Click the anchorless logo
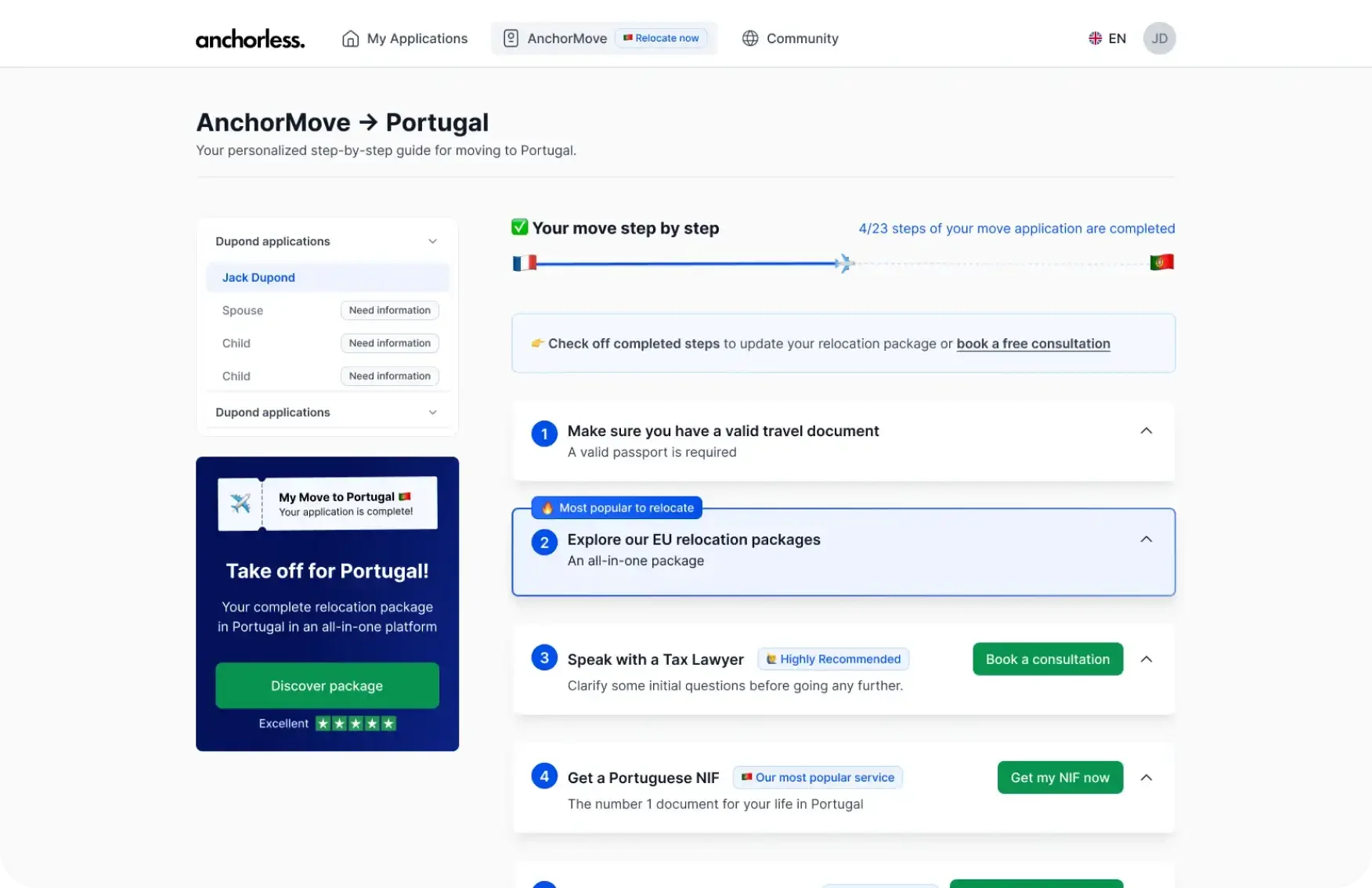The height and width of the screenshot is (888, 1372). (250, 39)
